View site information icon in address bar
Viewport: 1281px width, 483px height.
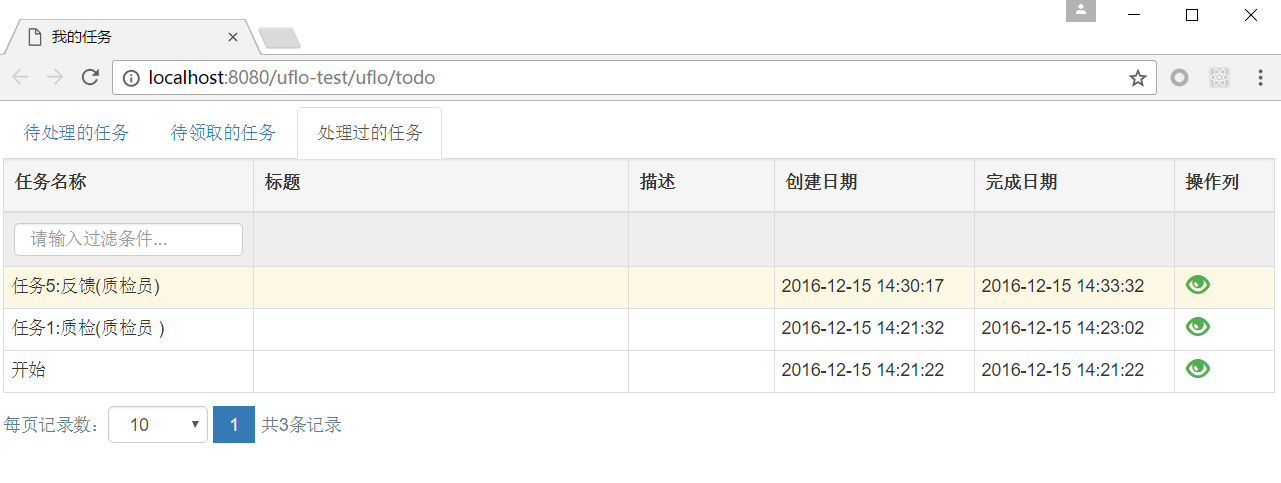coord(131,78)
